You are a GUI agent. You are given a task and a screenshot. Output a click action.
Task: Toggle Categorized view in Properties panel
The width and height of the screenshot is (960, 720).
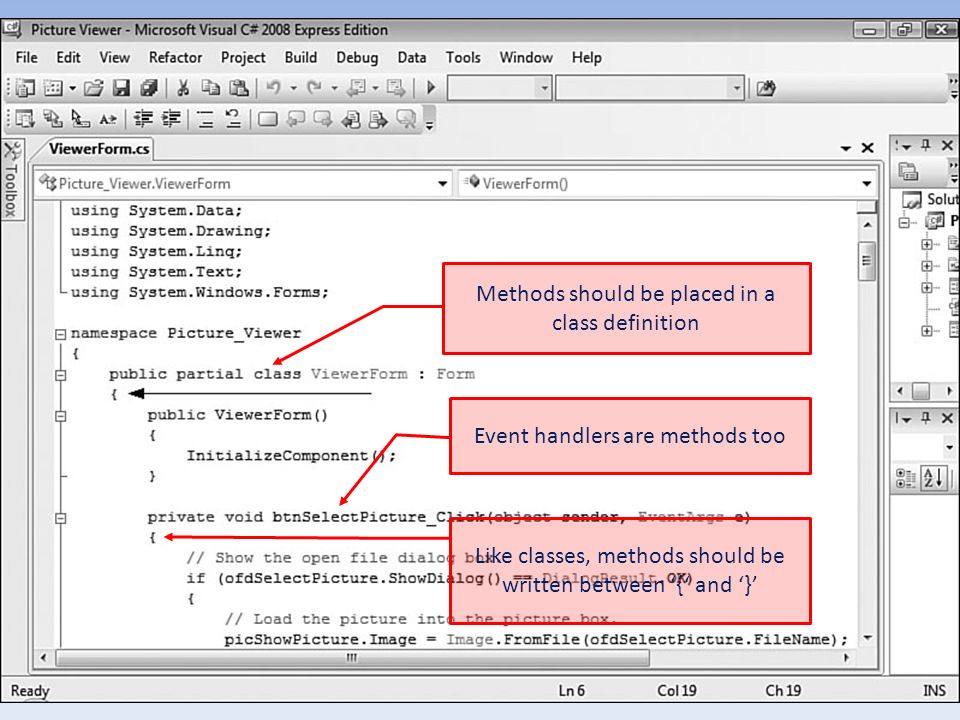[x=906, y=477]
